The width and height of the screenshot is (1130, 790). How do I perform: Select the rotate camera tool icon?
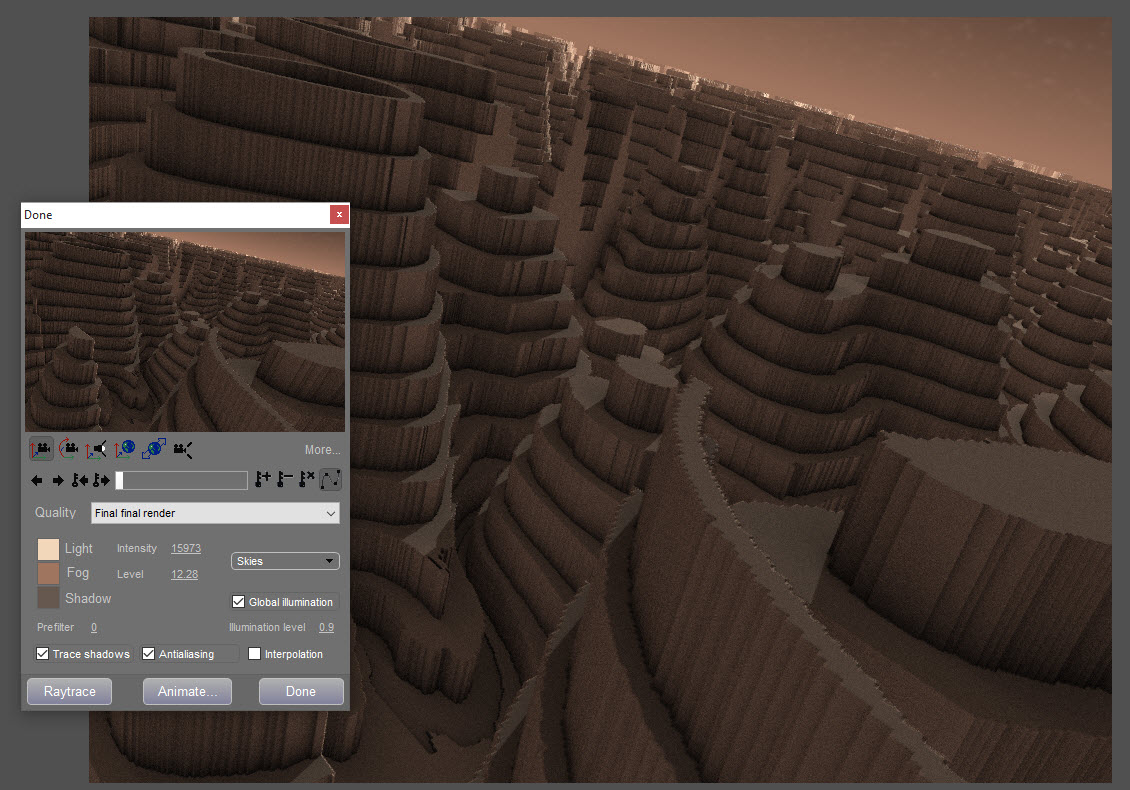click(x=69, y=450)
